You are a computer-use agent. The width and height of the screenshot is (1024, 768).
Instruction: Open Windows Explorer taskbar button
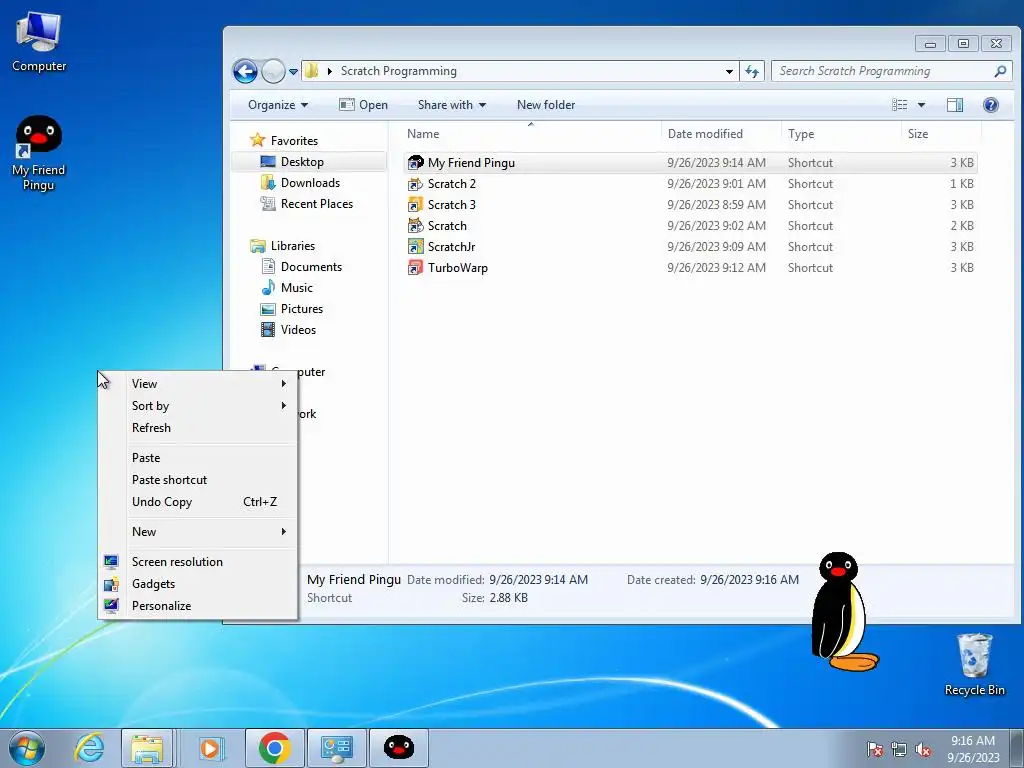click(147, 748)
